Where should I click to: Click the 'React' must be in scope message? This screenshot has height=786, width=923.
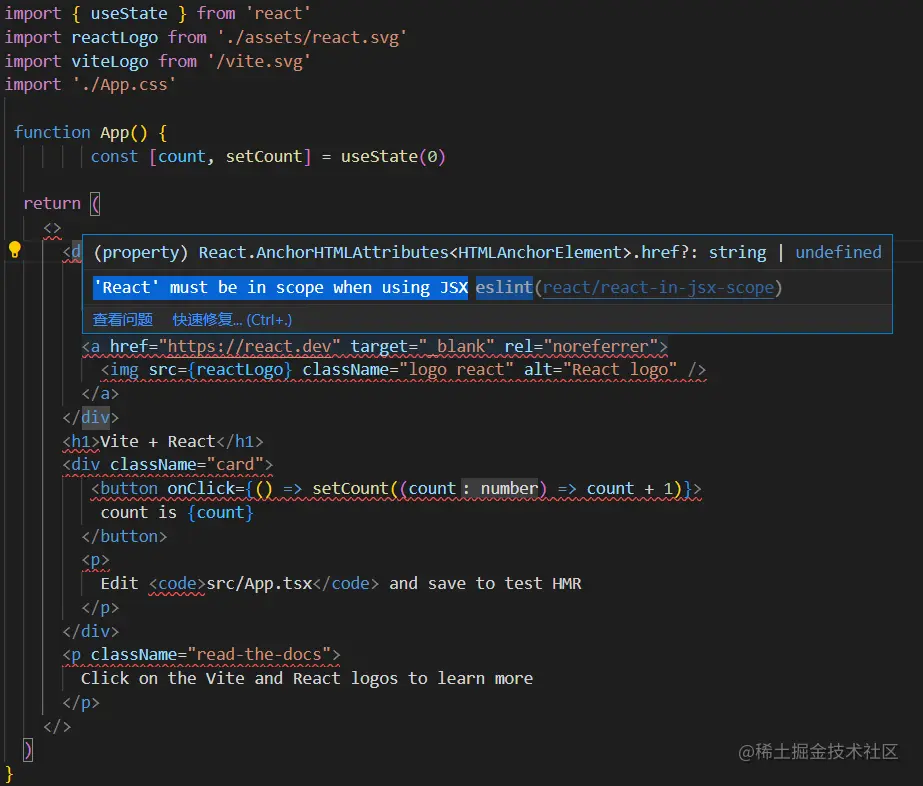point(281,287)
